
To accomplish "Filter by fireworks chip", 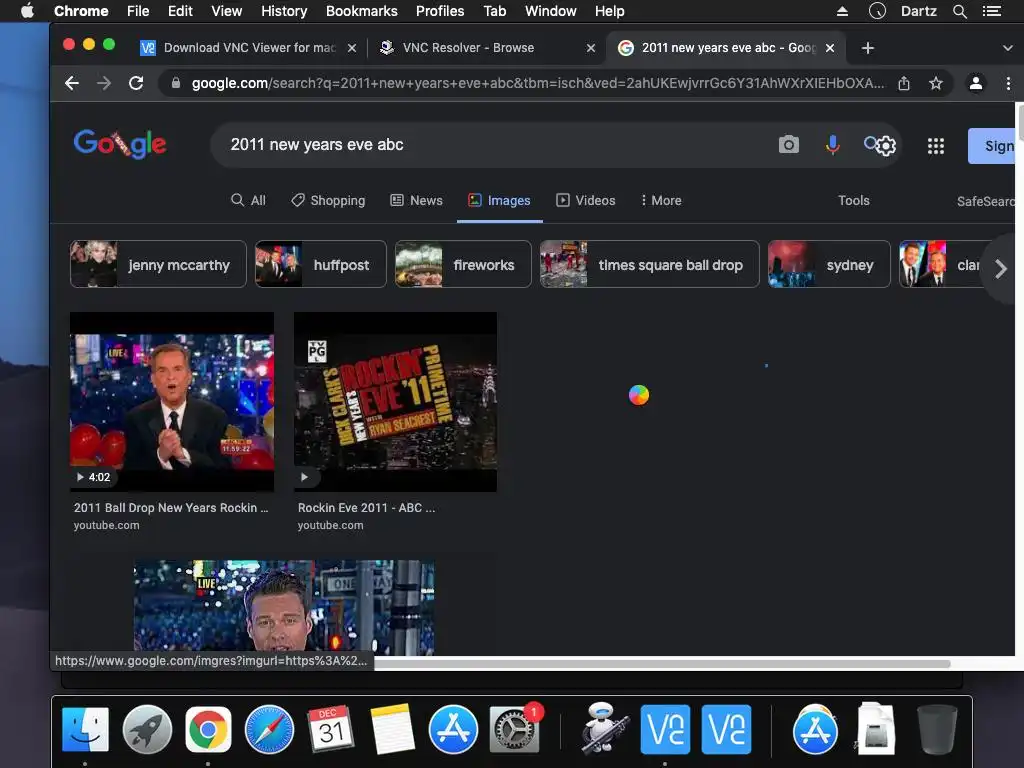I will 463,264.
